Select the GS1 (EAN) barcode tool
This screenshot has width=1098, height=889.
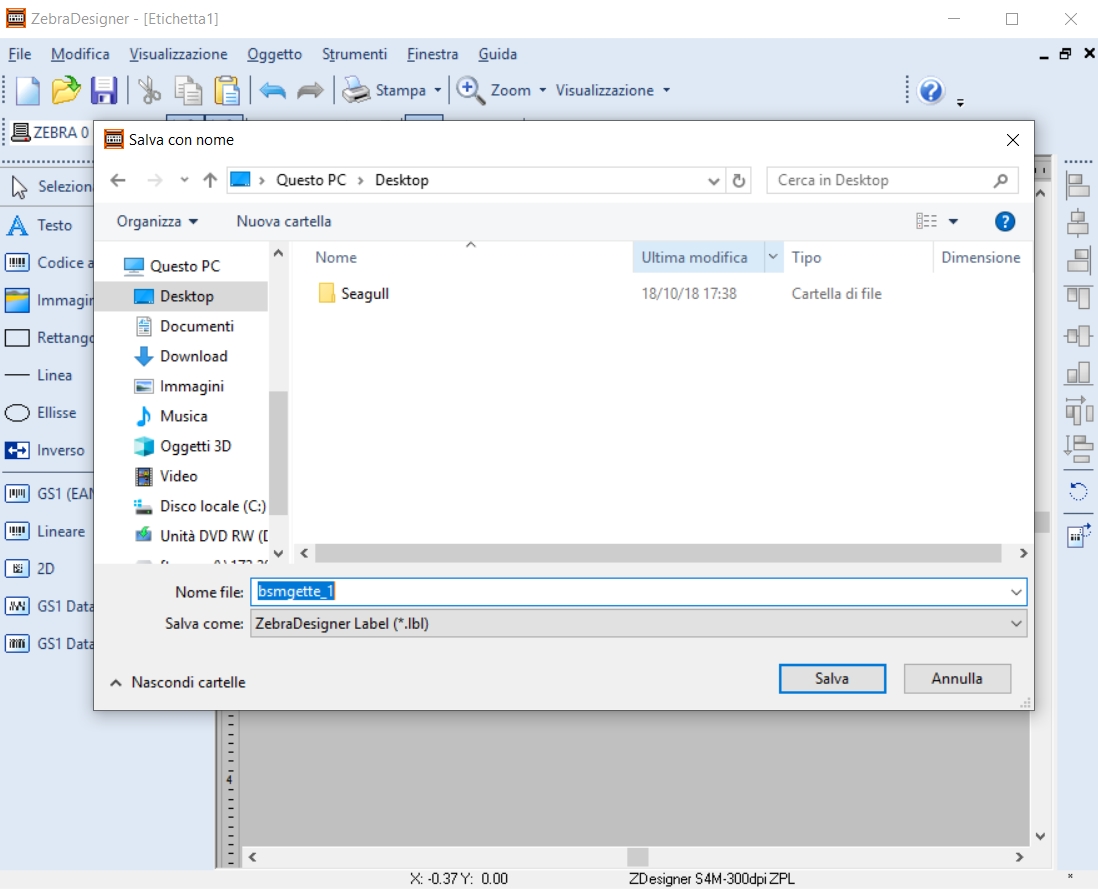point(48,494)
